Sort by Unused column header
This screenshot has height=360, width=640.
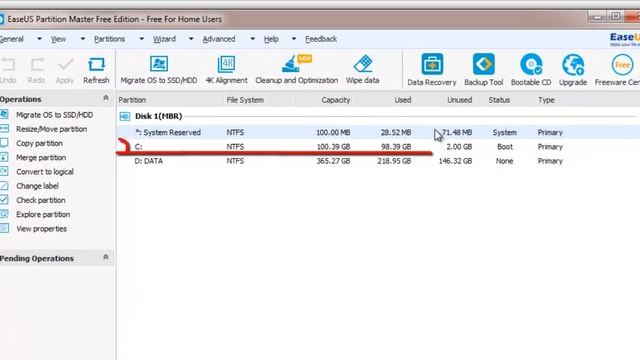(x=459, y=100)
